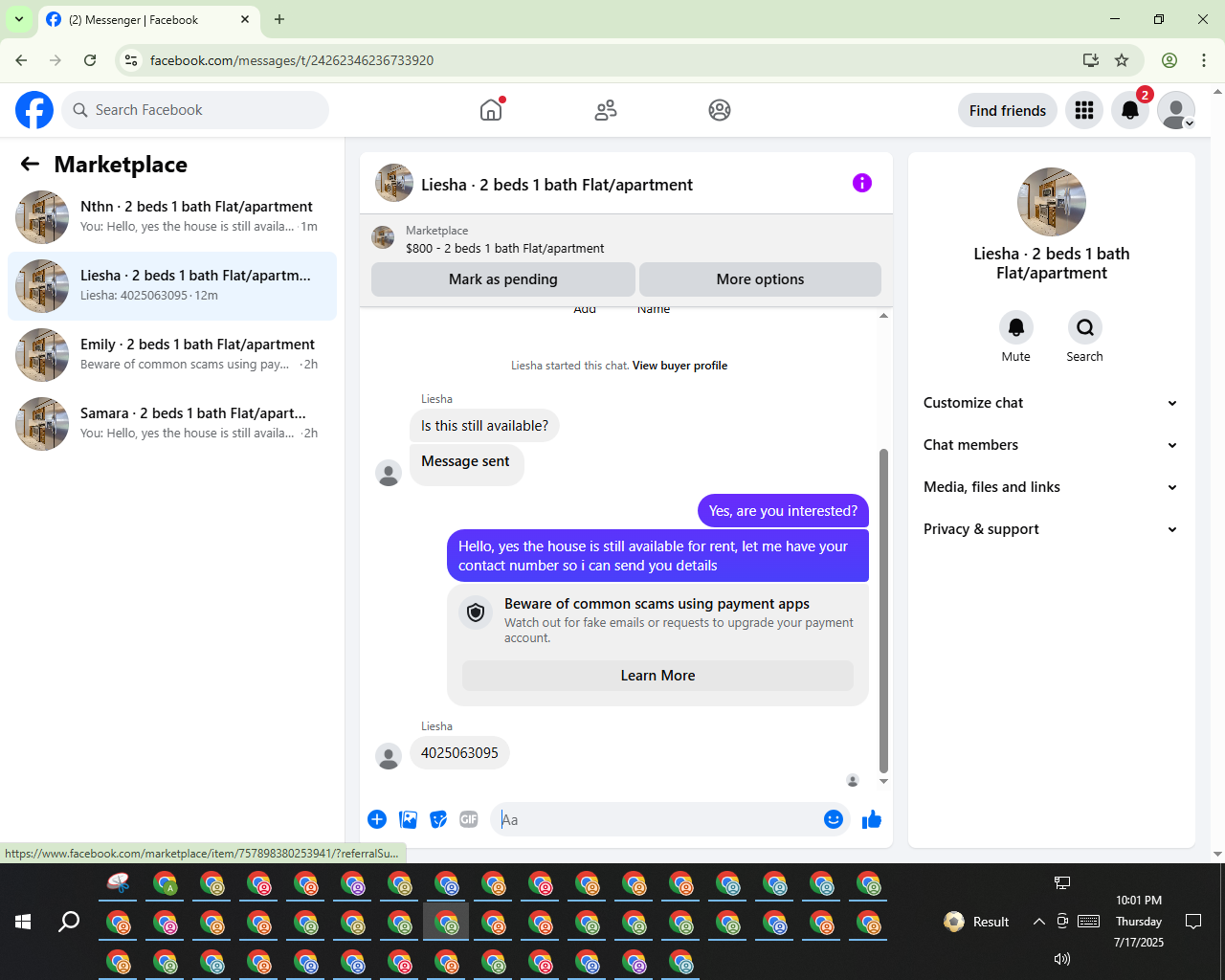Go back to the previous browser page
Screen dimensions: 1225x980
pos(21,60)
